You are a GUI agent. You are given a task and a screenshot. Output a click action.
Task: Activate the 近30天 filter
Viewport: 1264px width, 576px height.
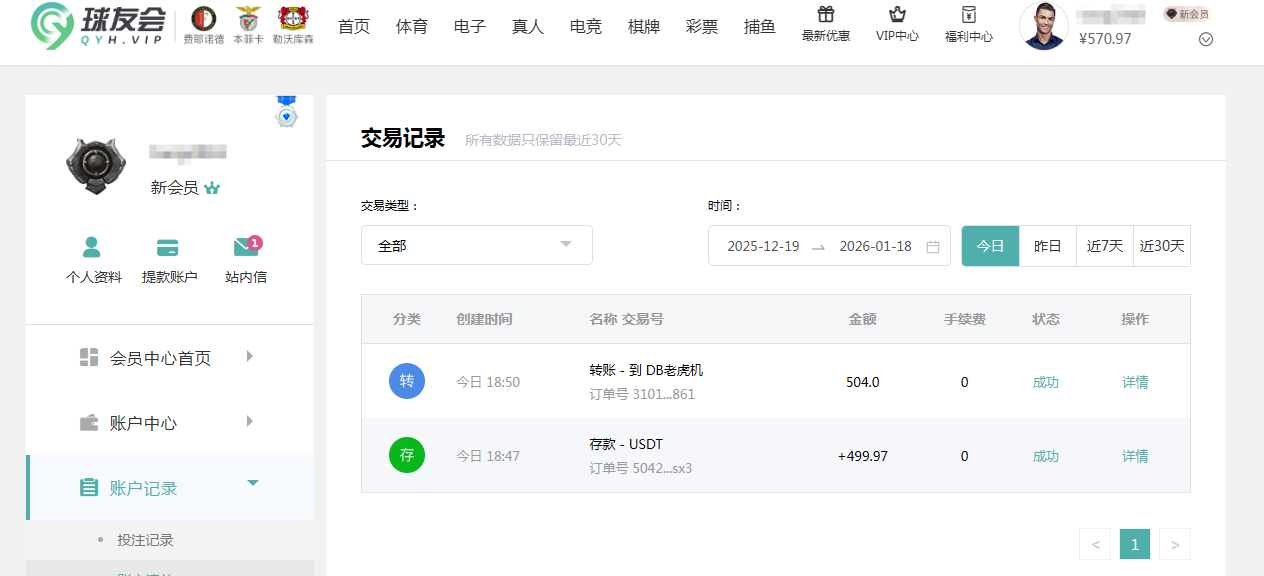(1161, 245)
